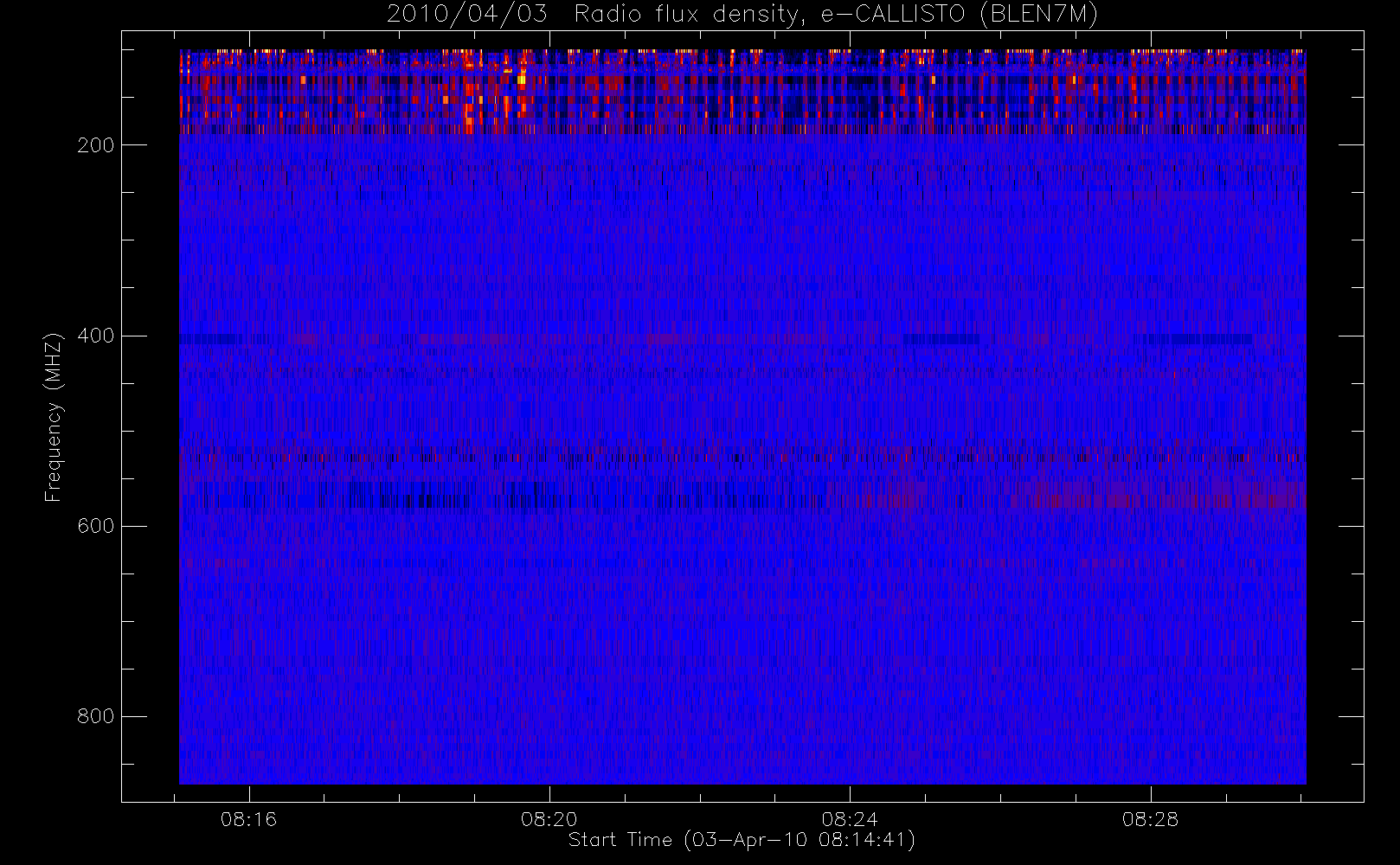Click the 08:24 time tick label
The width and height of the screenshot is (1400, 865).
tap(850, 819)
